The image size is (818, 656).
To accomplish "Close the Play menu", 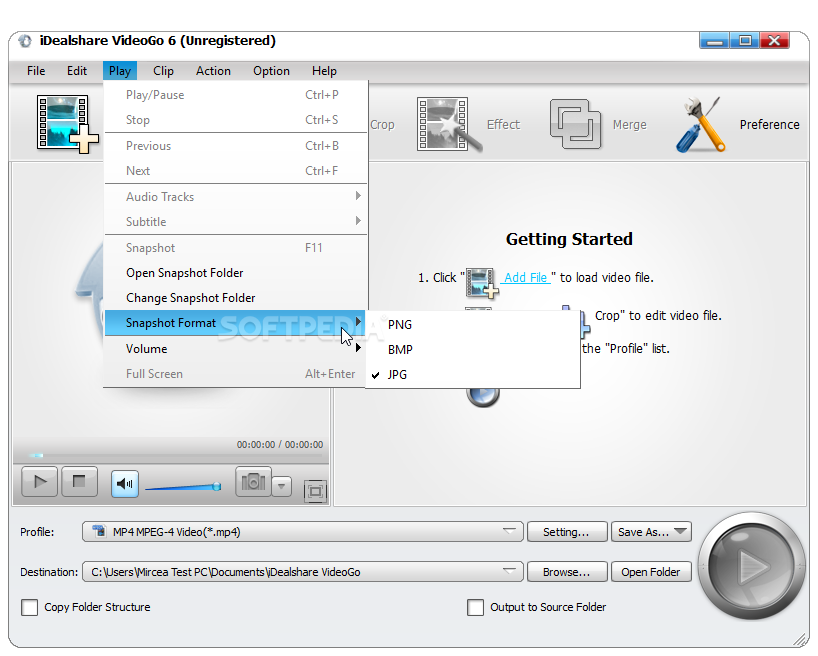I will click(x=120, y=71).
